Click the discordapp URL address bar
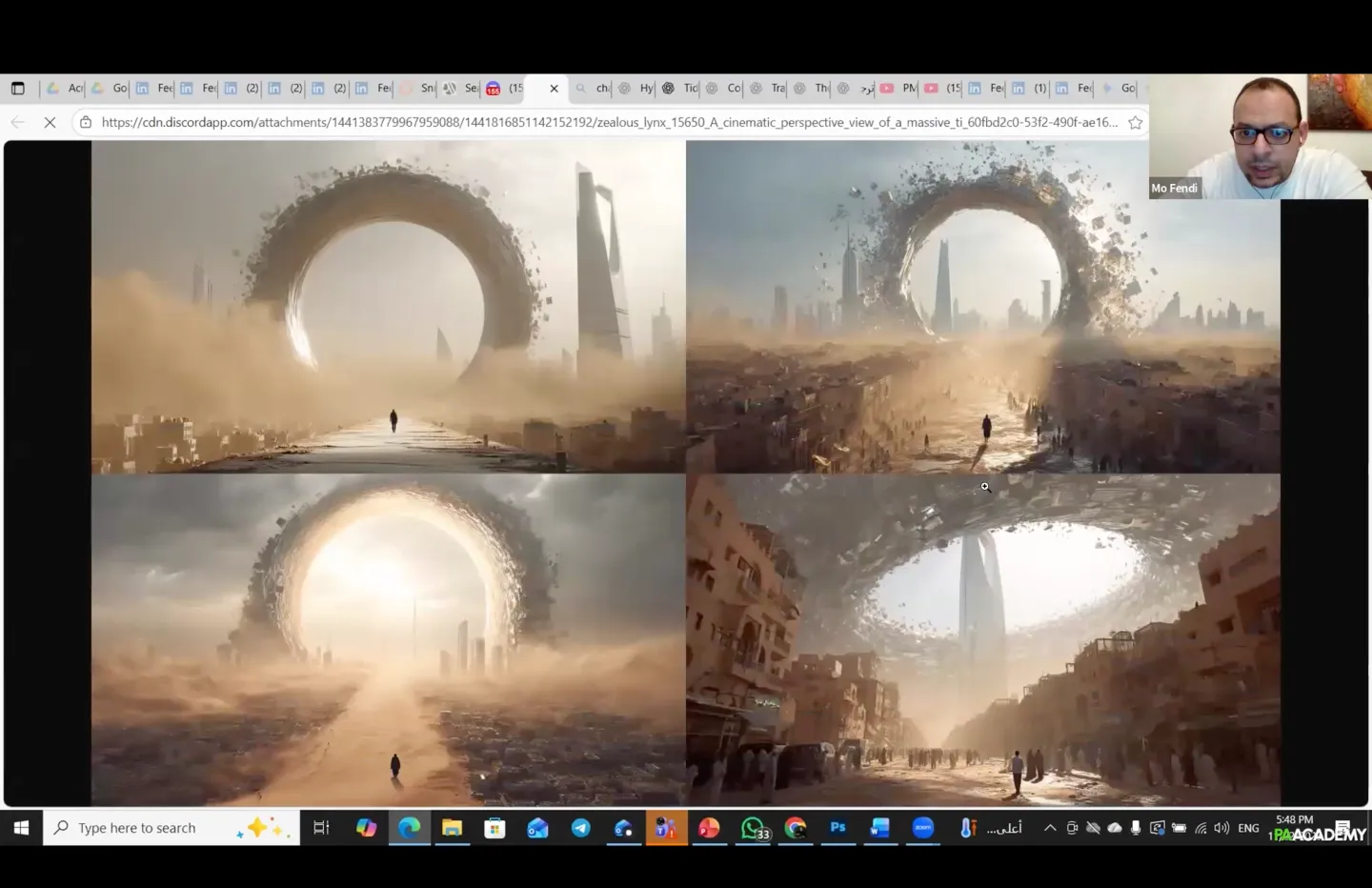This screenshot has width=1372, height=888. [x=610, y=122]
